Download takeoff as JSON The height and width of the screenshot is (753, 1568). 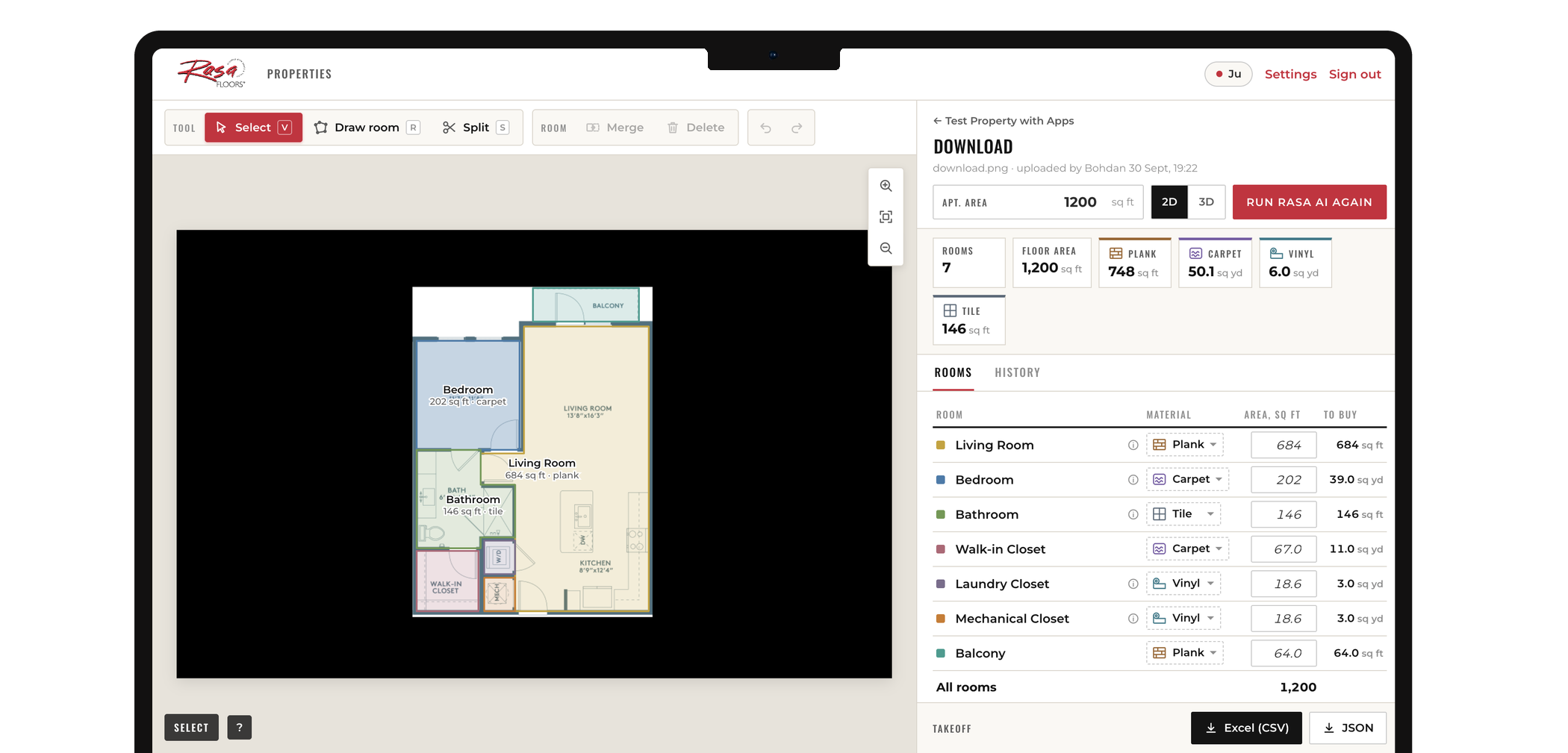coord(1348,728)
